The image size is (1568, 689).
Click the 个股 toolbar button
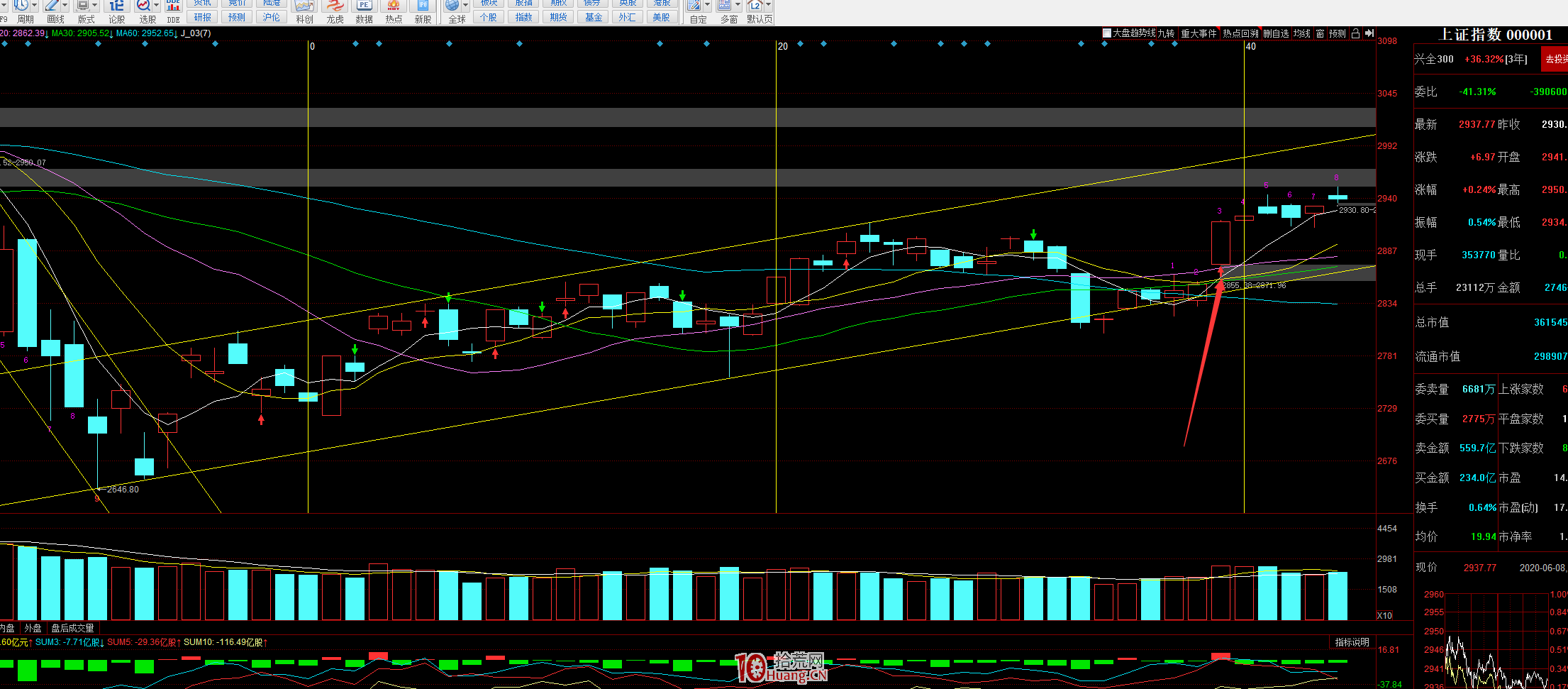coord(489,17)
